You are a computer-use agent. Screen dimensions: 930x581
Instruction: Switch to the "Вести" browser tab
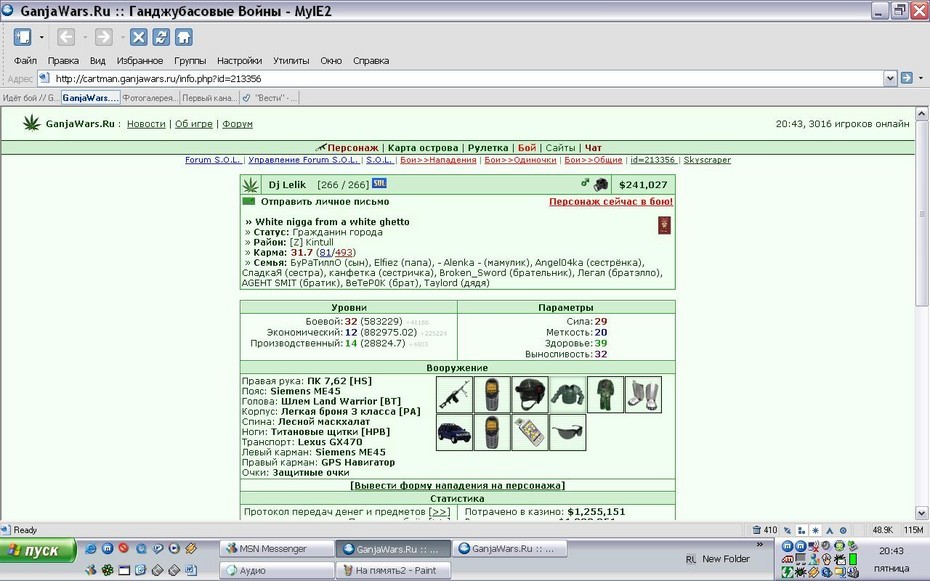pyautogui.click(x=269, y=98)
